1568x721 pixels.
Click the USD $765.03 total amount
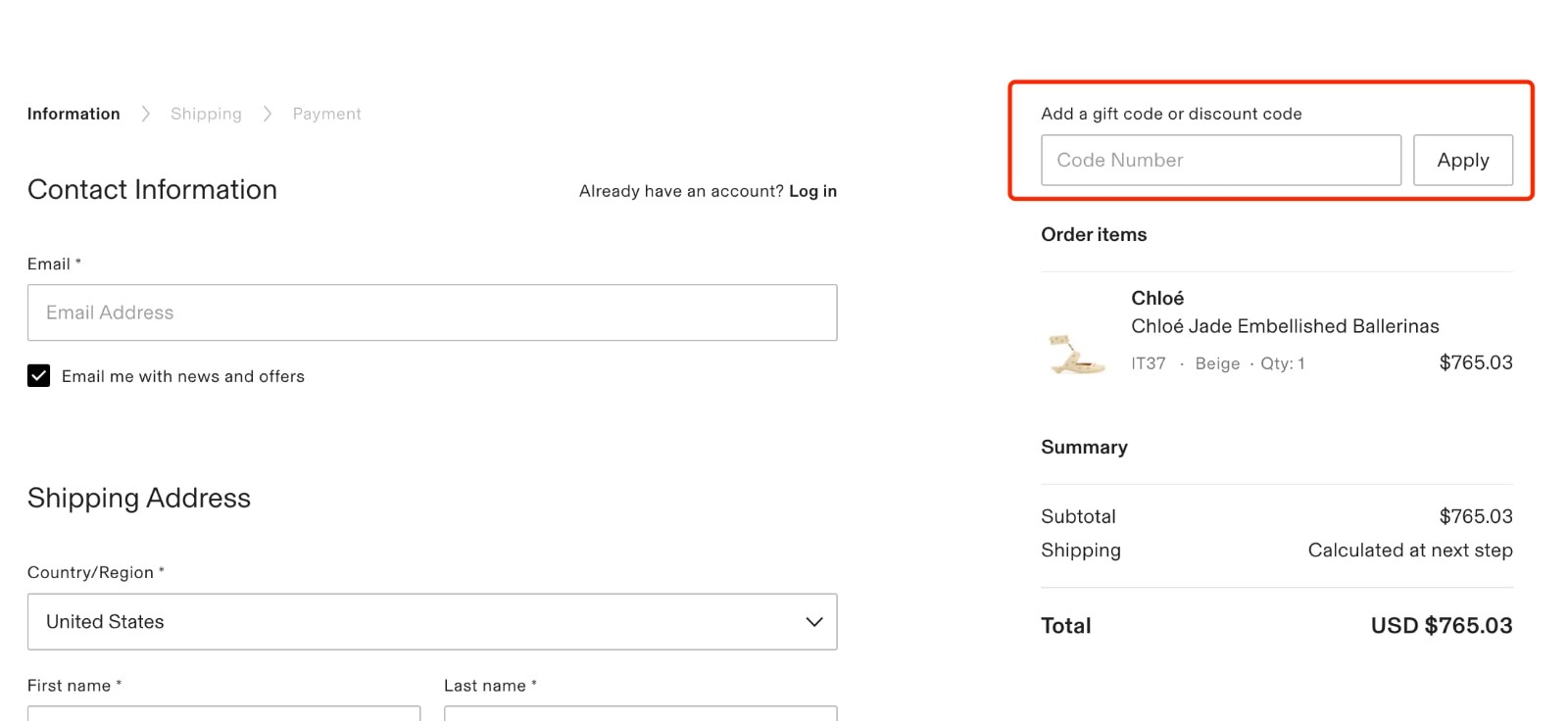1439,625
